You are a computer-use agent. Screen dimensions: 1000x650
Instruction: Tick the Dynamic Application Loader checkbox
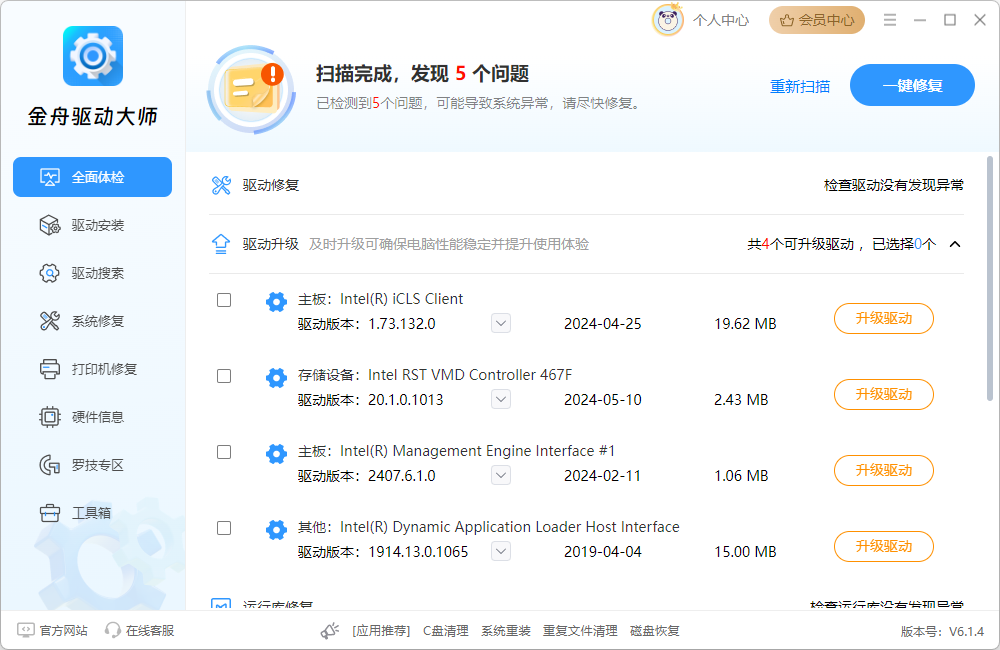click(224, 528)
